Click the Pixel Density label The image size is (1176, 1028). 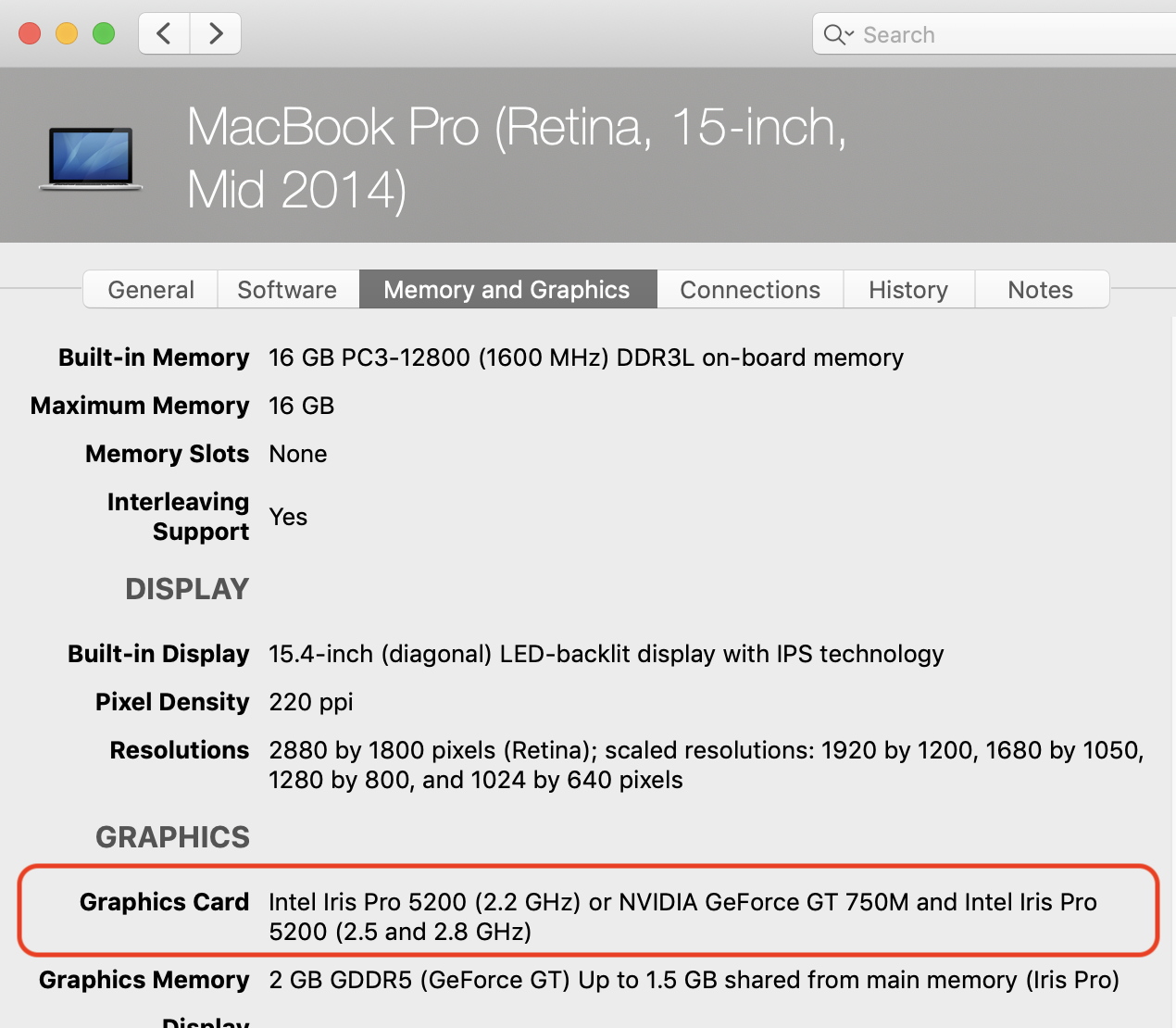(x=172, y=702)
